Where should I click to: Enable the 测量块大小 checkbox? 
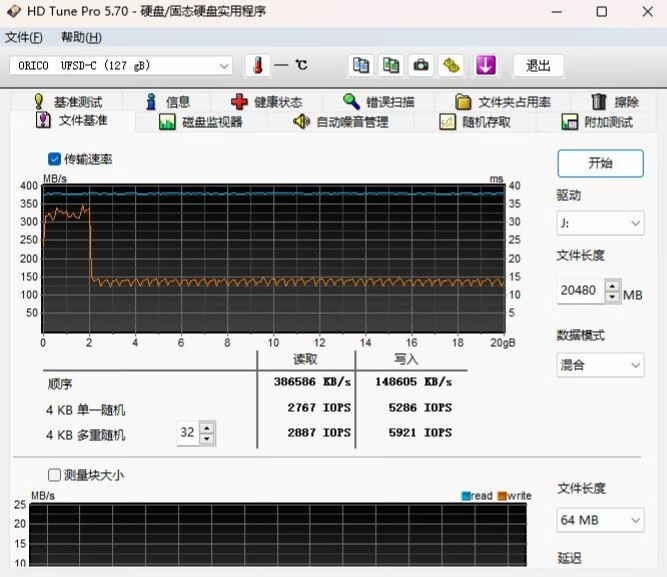tap(54, 475)
